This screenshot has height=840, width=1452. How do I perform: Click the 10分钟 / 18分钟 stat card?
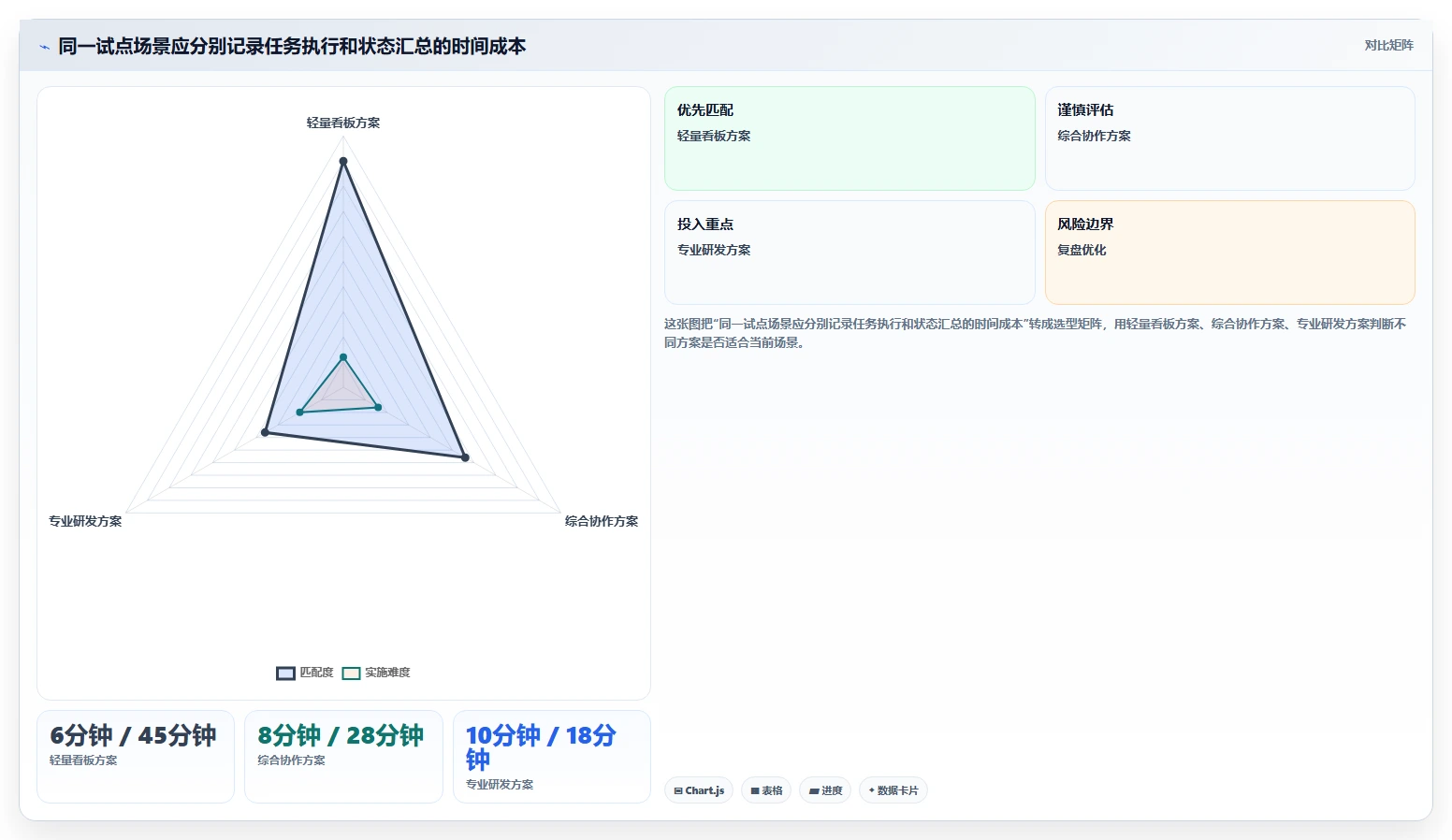(x=552, y=757)
